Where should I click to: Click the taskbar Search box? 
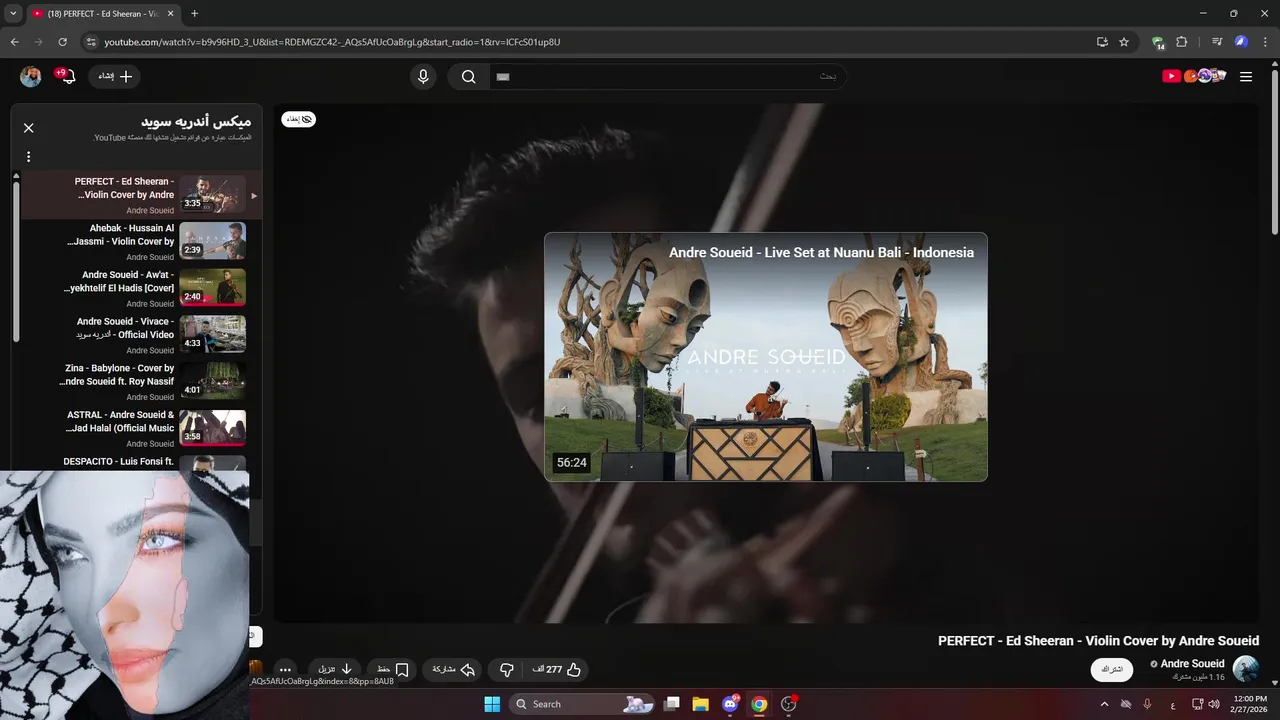point(583,704)
